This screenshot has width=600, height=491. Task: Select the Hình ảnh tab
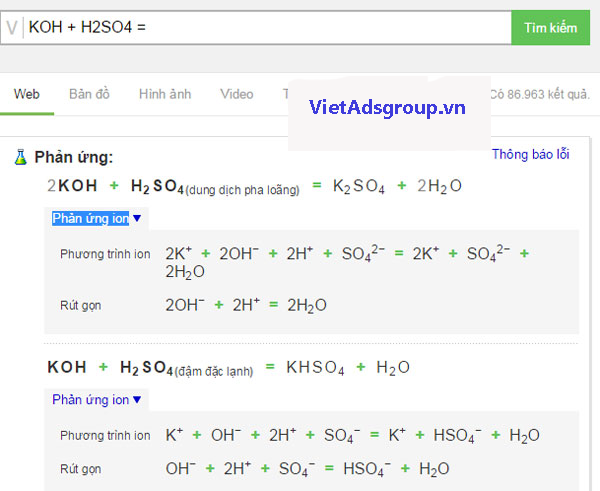165,94
